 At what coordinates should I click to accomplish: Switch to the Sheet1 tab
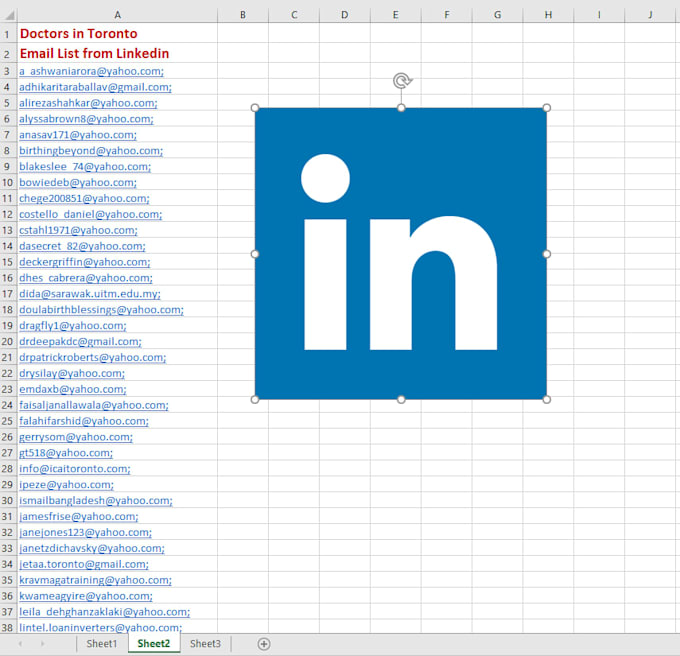point(101,644)
